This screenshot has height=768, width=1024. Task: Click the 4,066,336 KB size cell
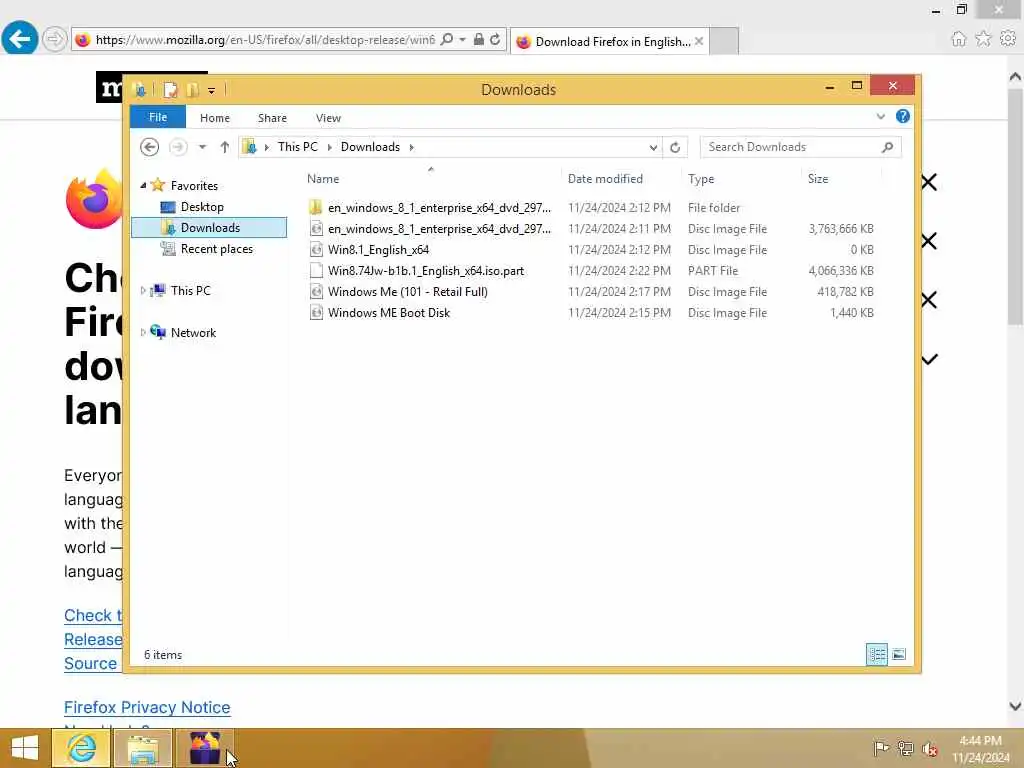point(840,270)
